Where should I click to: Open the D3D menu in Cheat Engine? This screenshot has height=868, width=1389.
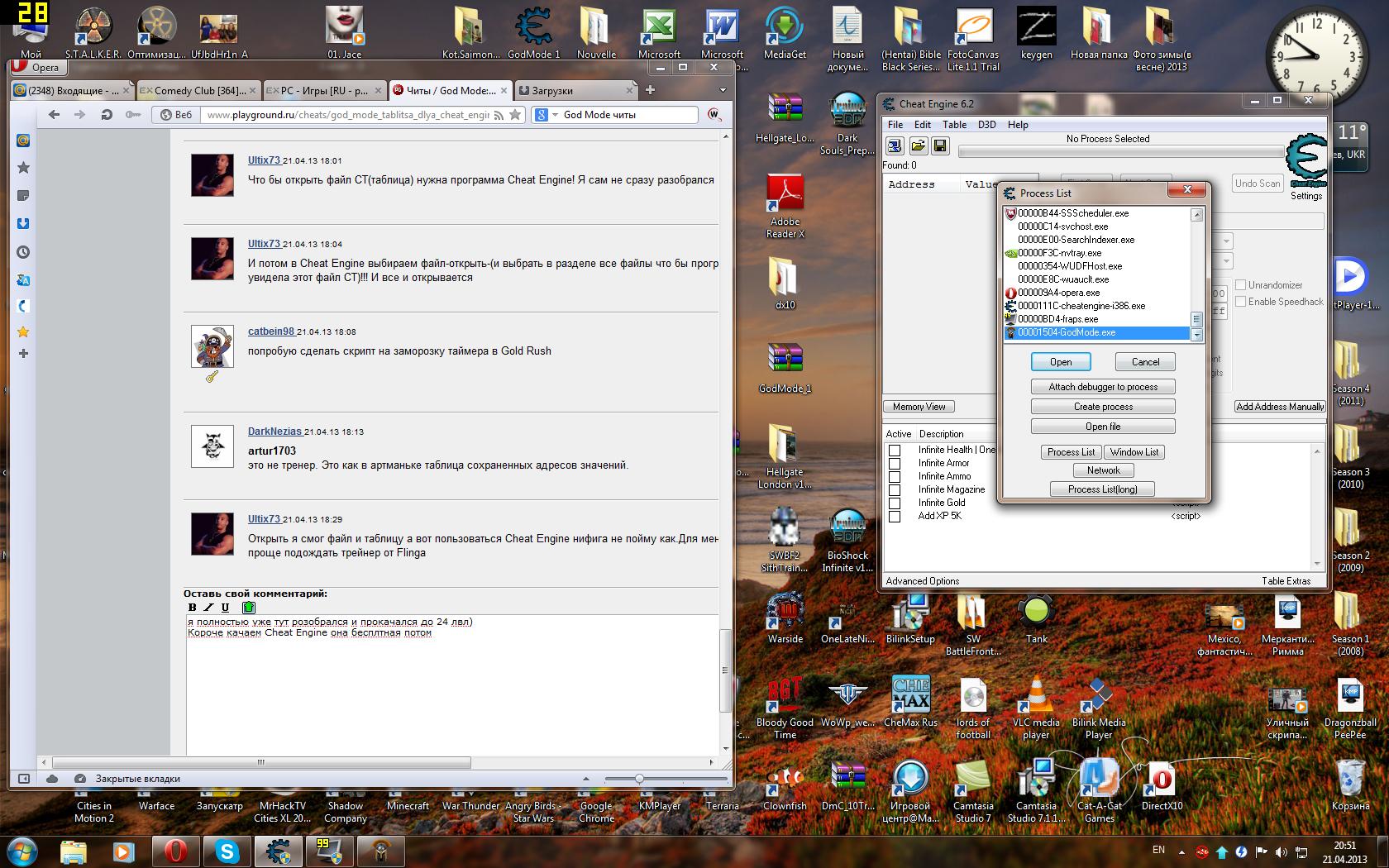(987, 125)
